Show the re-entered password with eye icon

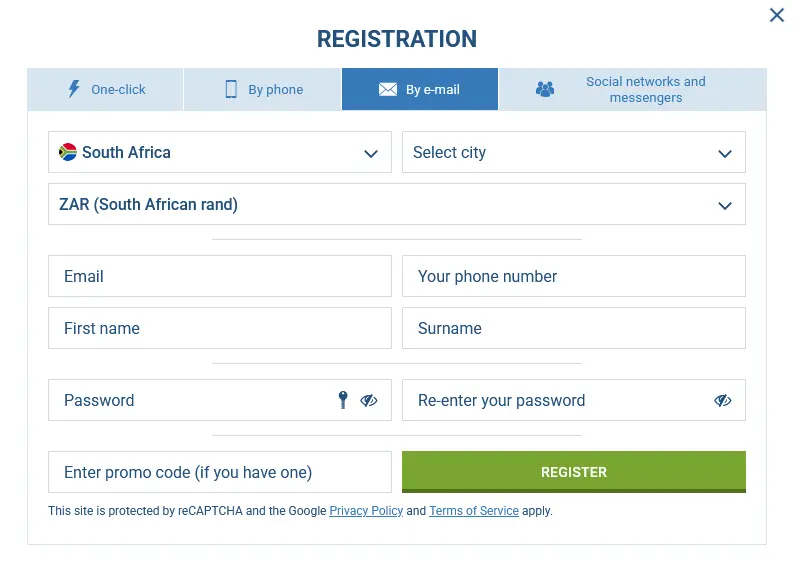pyautogui.click(x=723, y=400)
